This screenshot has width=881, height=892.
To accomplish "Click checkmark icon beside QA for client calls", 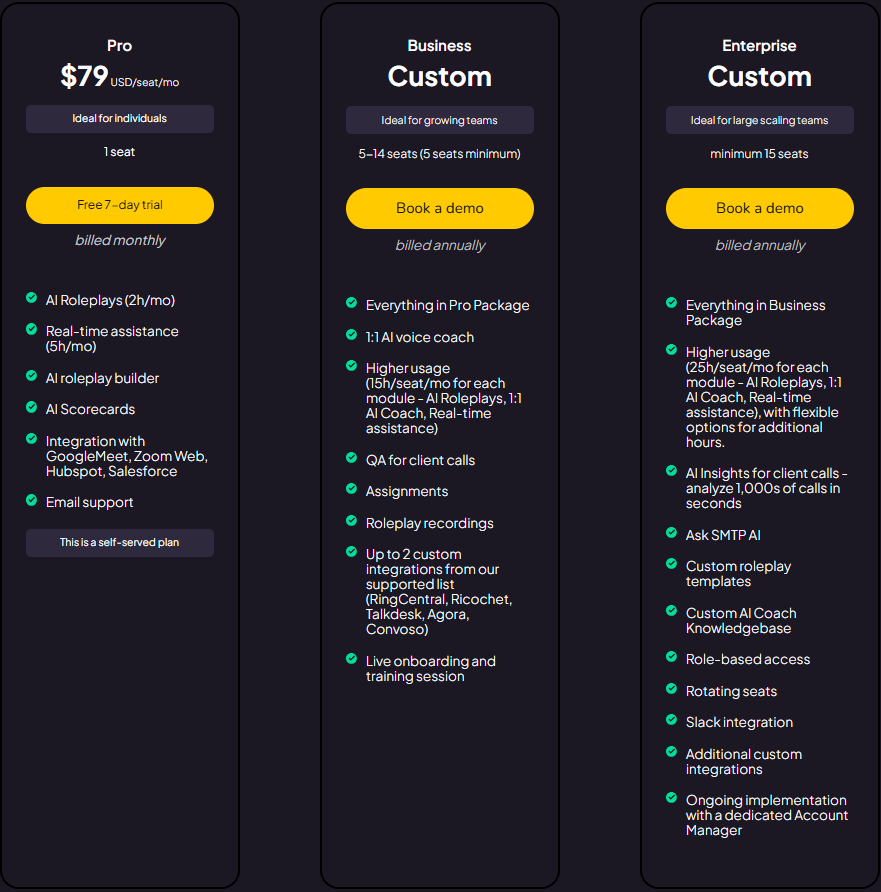I will coord(352,458).
